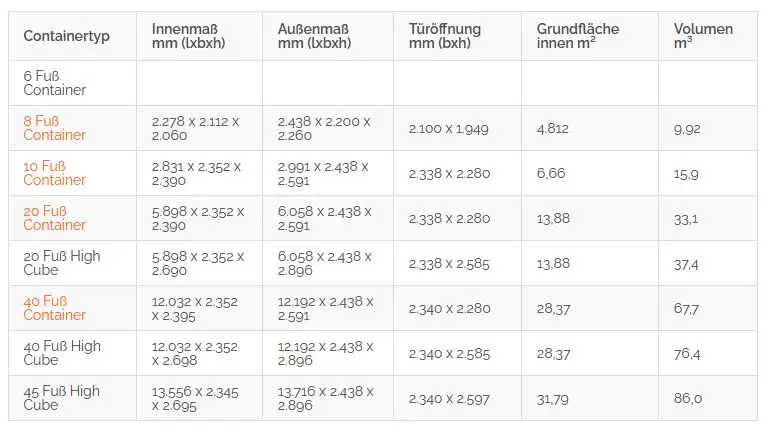The width and height of the screenshot is (773, 434).
Task: Click the Innenmaß mm (lxbxh) header
Action: pos(188,36)
